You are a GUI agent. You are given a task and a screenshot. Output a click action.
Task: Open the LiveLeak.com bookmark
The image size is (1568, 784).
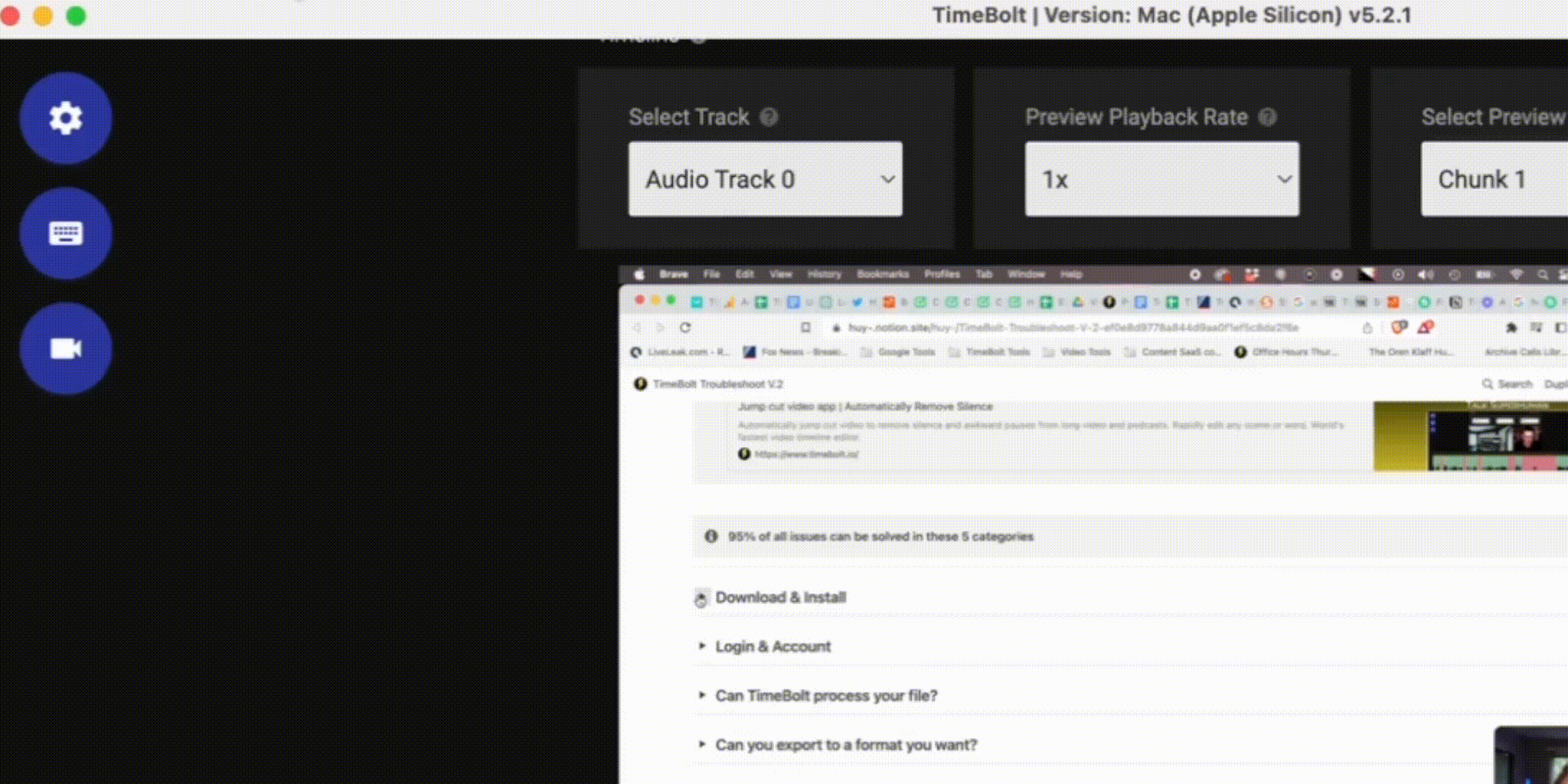[x=679, y=352]
